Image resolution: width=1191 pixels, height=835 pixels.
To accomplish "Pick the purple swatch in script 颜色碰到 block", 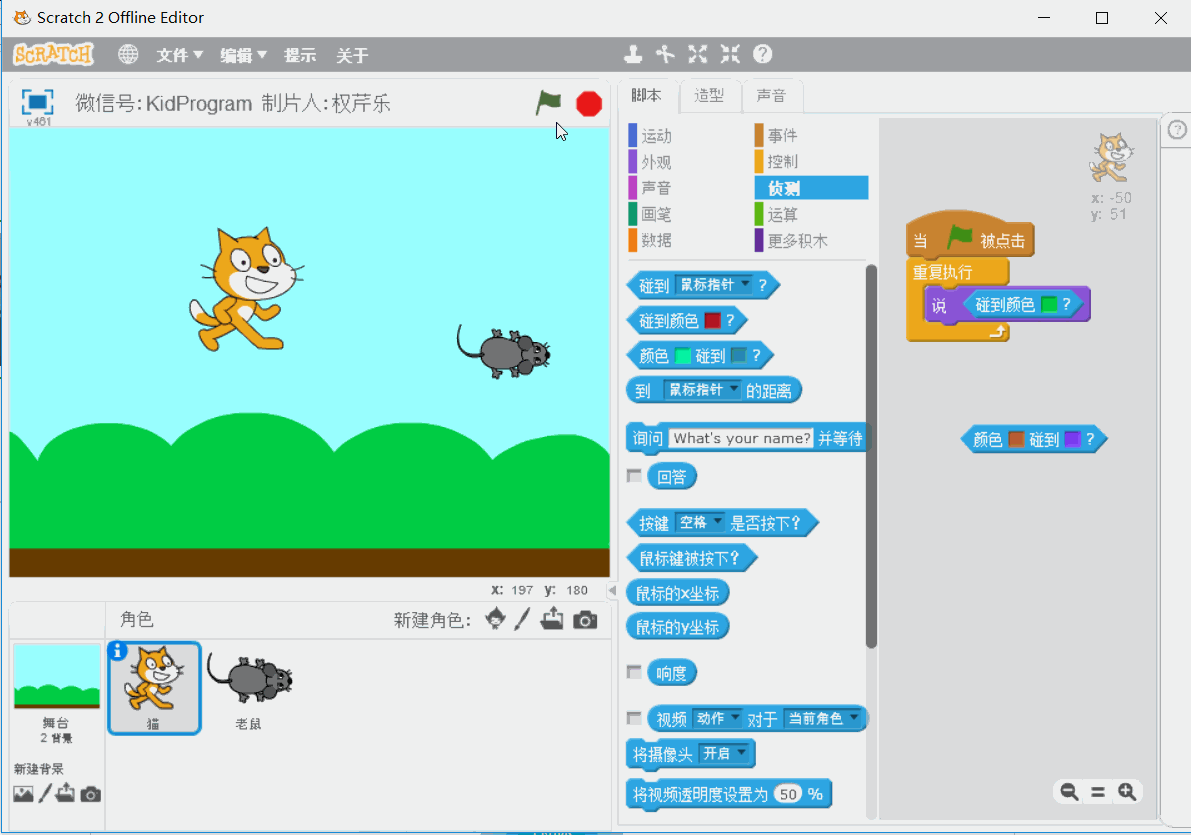I will pos(1073,439).
